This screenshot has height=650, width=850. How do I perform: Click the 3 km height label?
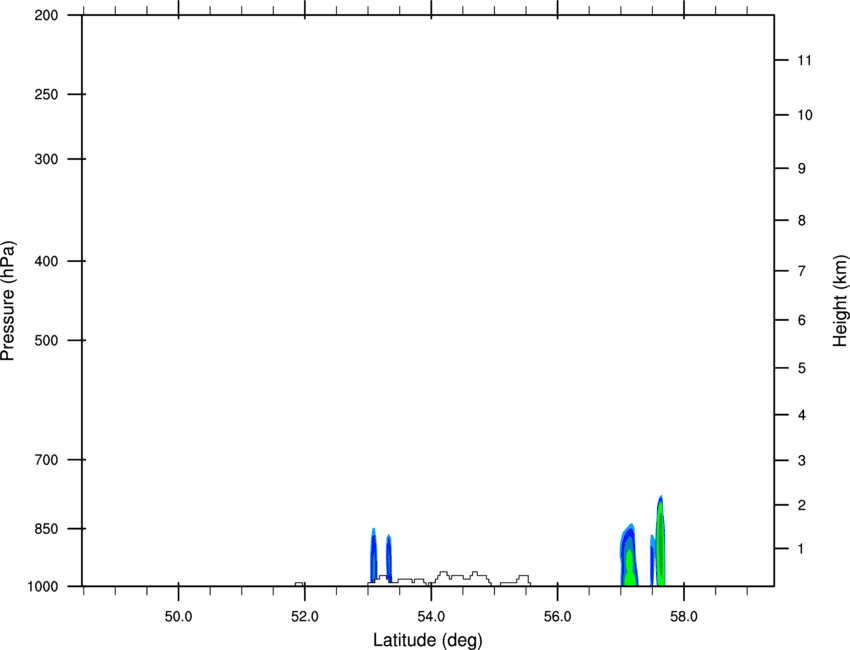(802, 461)
